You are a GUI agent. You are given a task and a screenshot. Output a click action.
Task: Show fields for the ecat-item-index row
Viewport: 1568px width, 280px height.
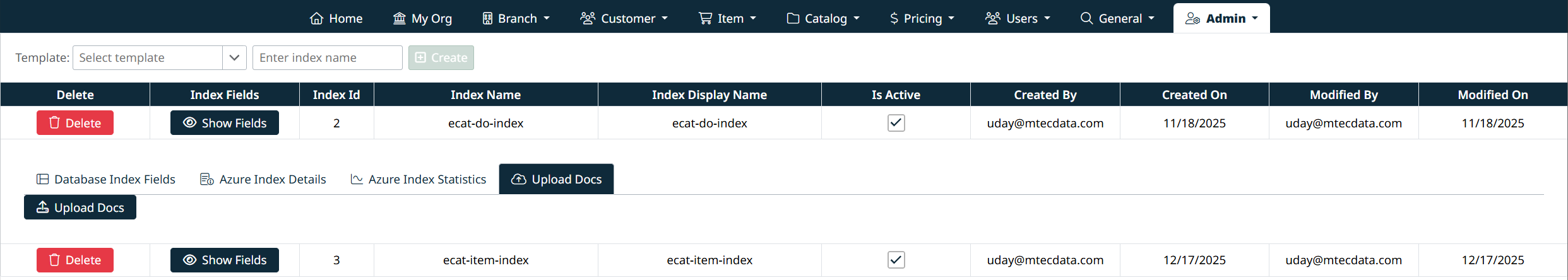224,260
